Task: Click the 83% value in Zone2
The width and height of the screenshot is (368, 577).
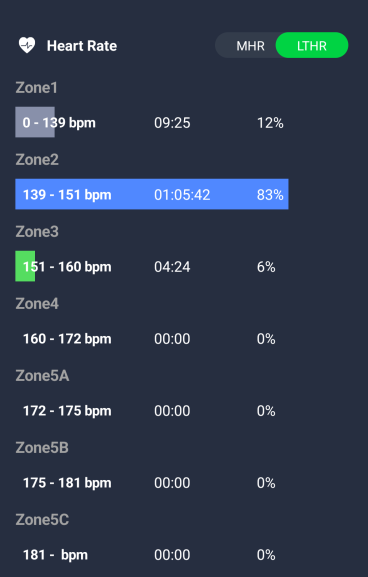Action: [270, 195]
